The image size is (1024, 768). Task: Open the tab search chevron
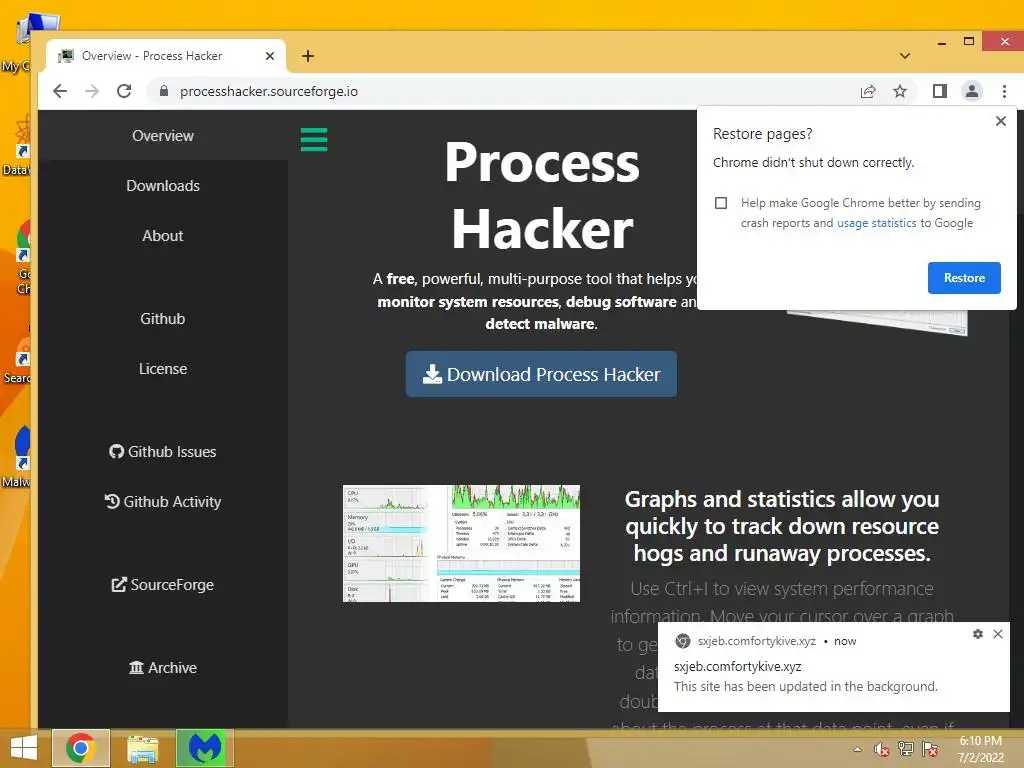coord(904,56)
